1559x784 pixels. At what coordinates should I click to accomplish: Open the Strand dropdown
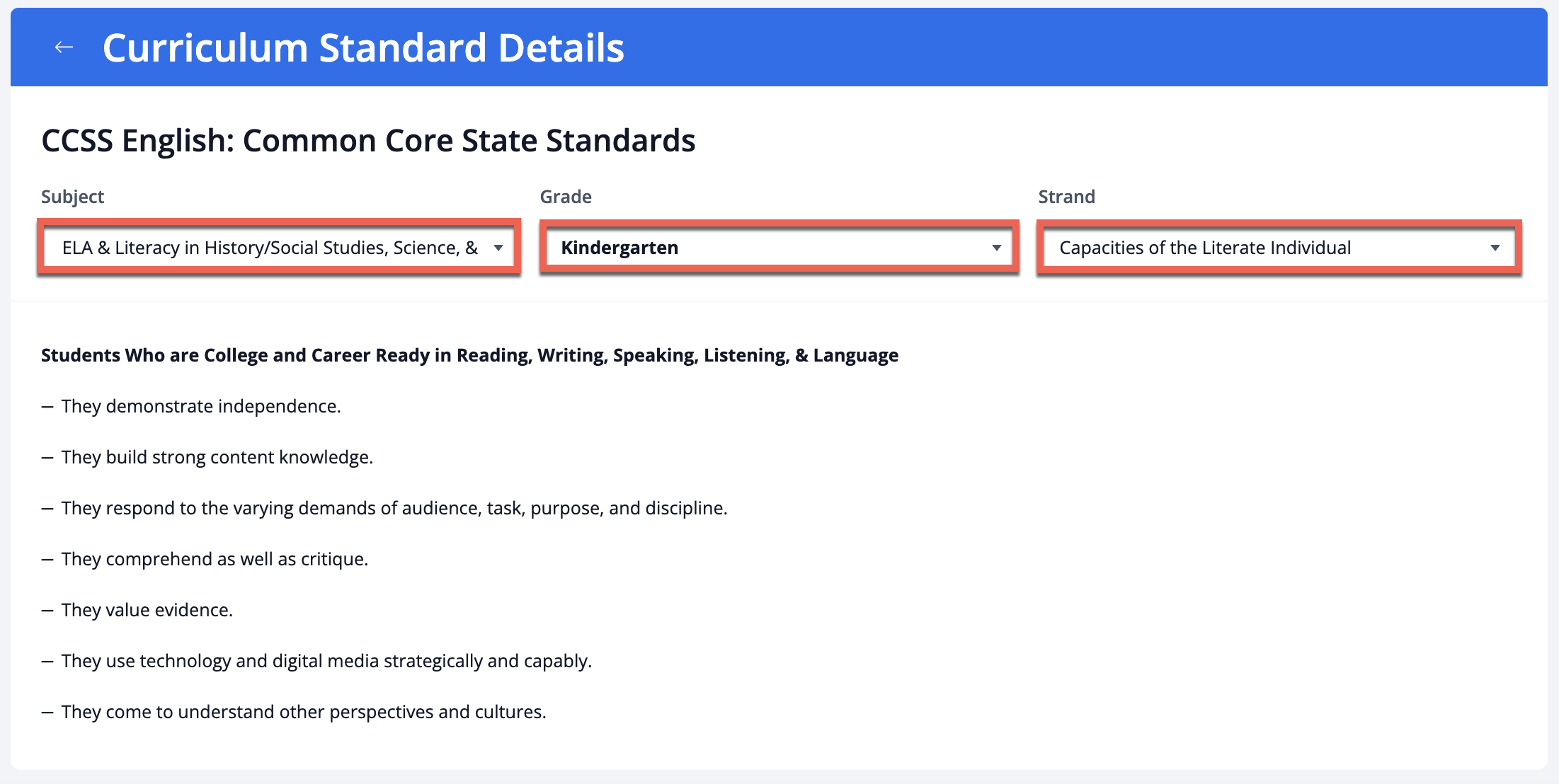coord(1267,248)
